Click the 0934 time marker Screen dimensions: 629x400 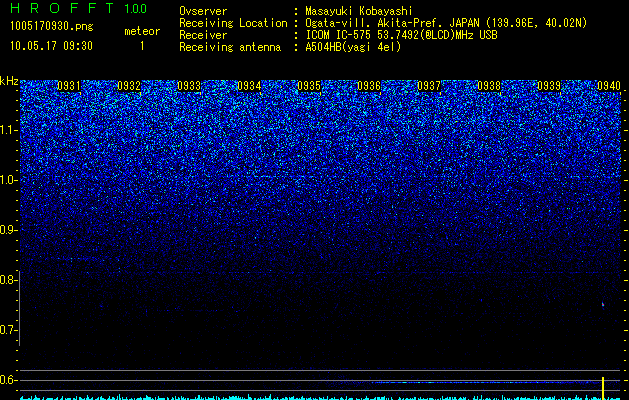click(x=249, y=86)
